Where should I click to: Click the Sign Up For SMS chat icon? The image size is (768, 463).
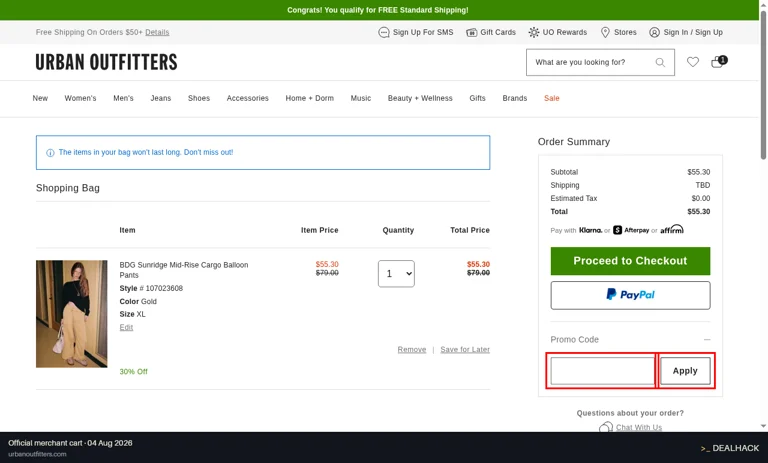click(x=384, y=32)
